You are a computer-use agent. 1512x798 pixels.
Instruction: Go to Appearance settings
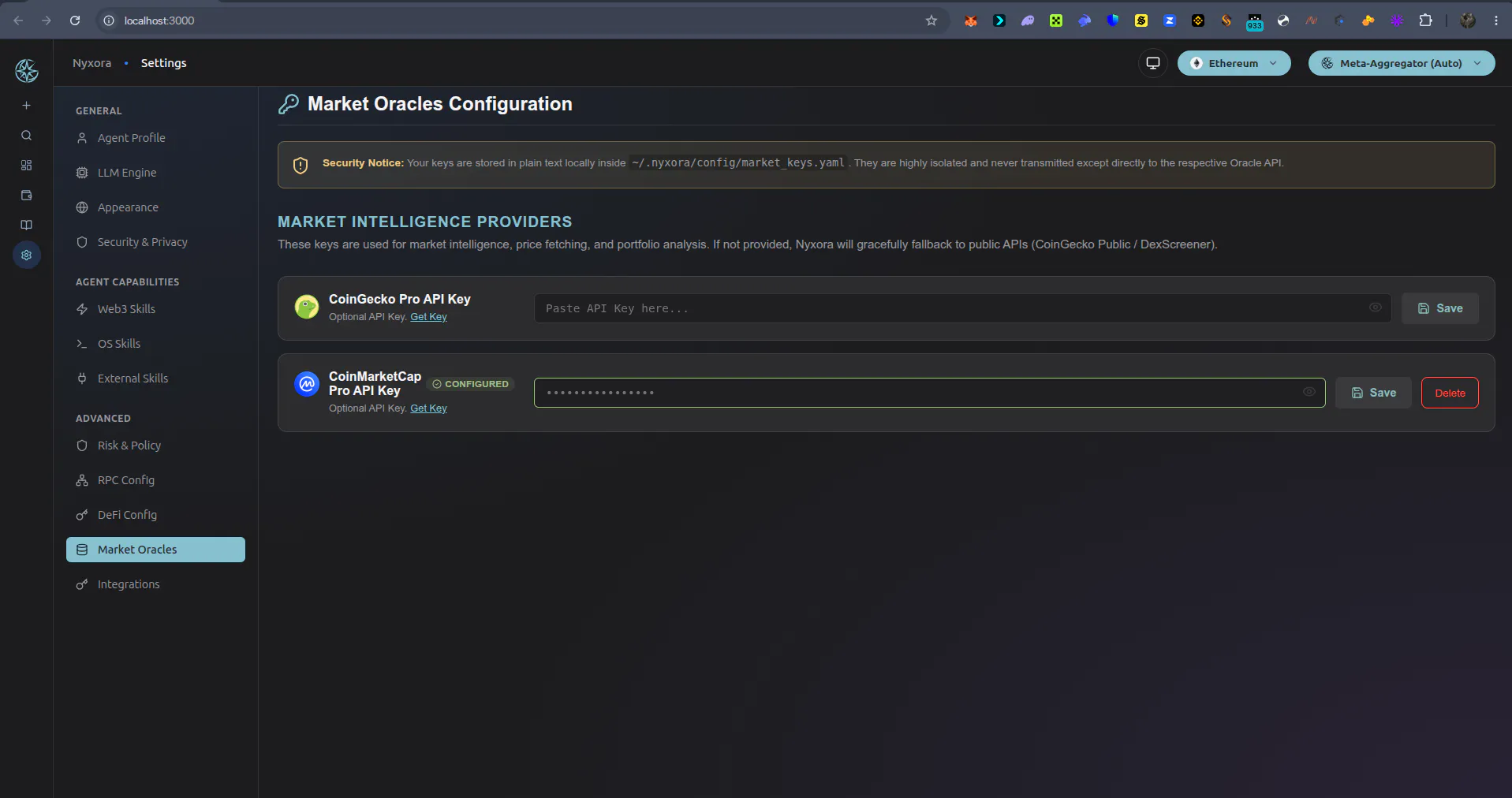coord(155,207)
